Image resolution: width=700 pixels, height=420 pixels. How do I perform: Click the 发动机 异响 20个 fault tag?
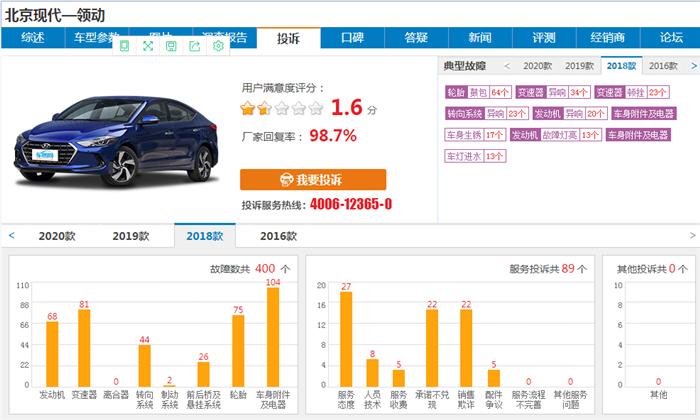[570, 113]
